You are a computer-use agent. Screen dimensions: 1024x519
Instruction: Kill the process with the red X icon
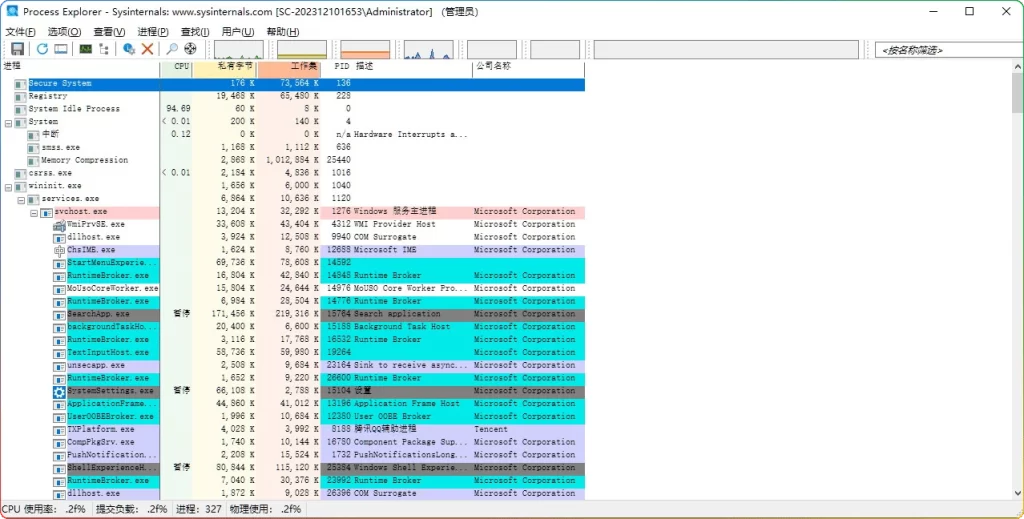[x=148, y=49]
